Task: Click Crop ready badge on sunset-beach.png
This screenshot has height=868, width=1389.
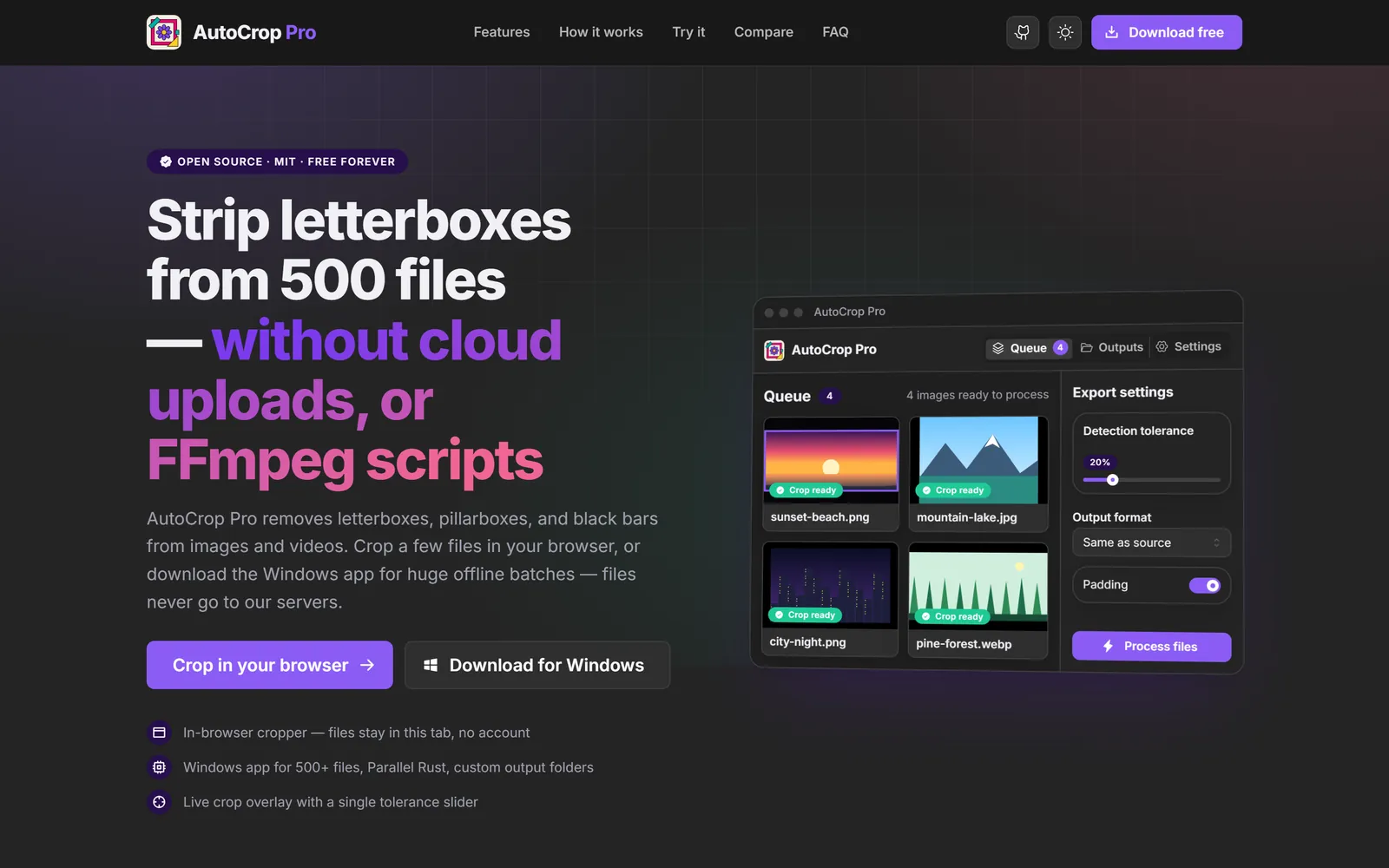Action: tap(806, 490)
